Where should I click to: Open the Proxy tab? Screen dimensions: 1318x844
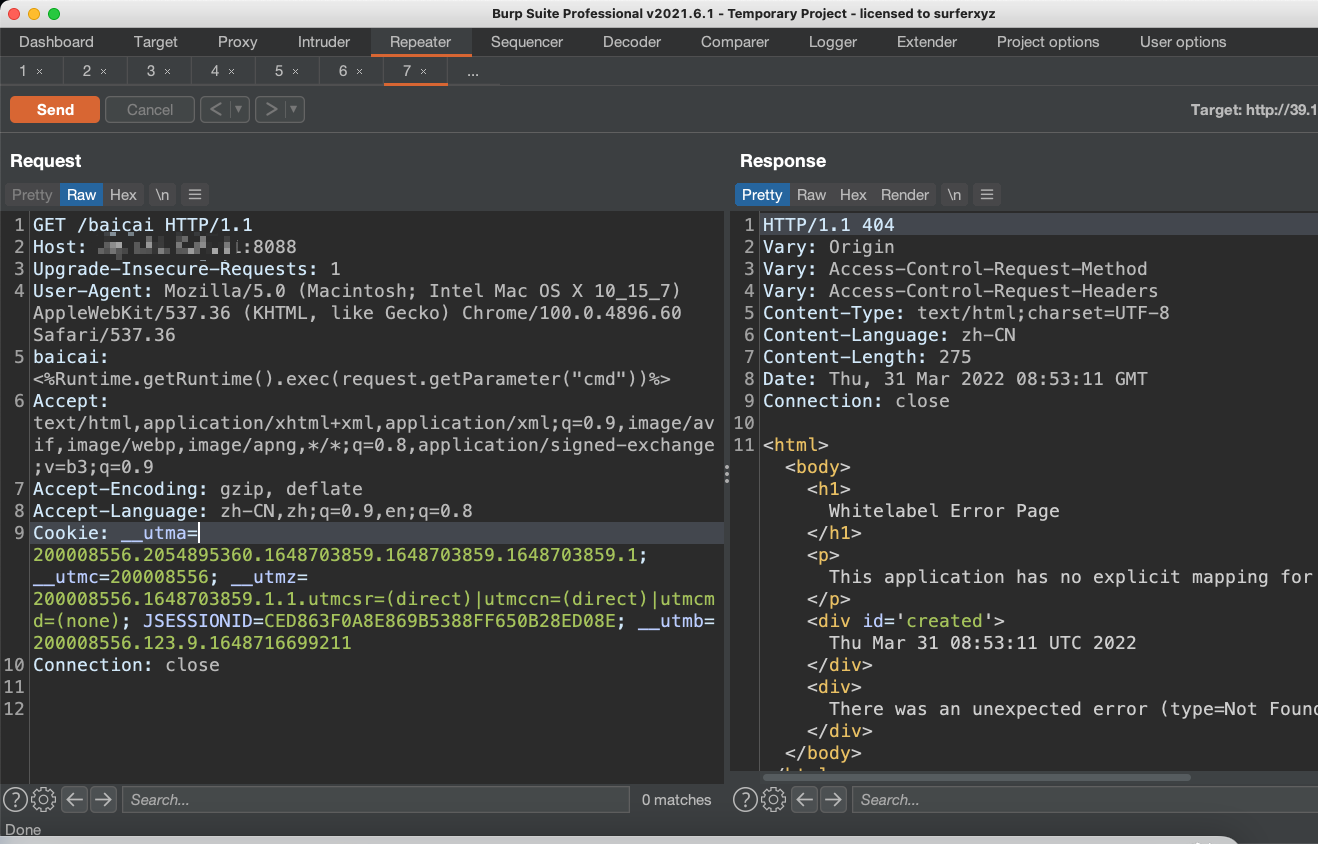[x=238, y=42]
